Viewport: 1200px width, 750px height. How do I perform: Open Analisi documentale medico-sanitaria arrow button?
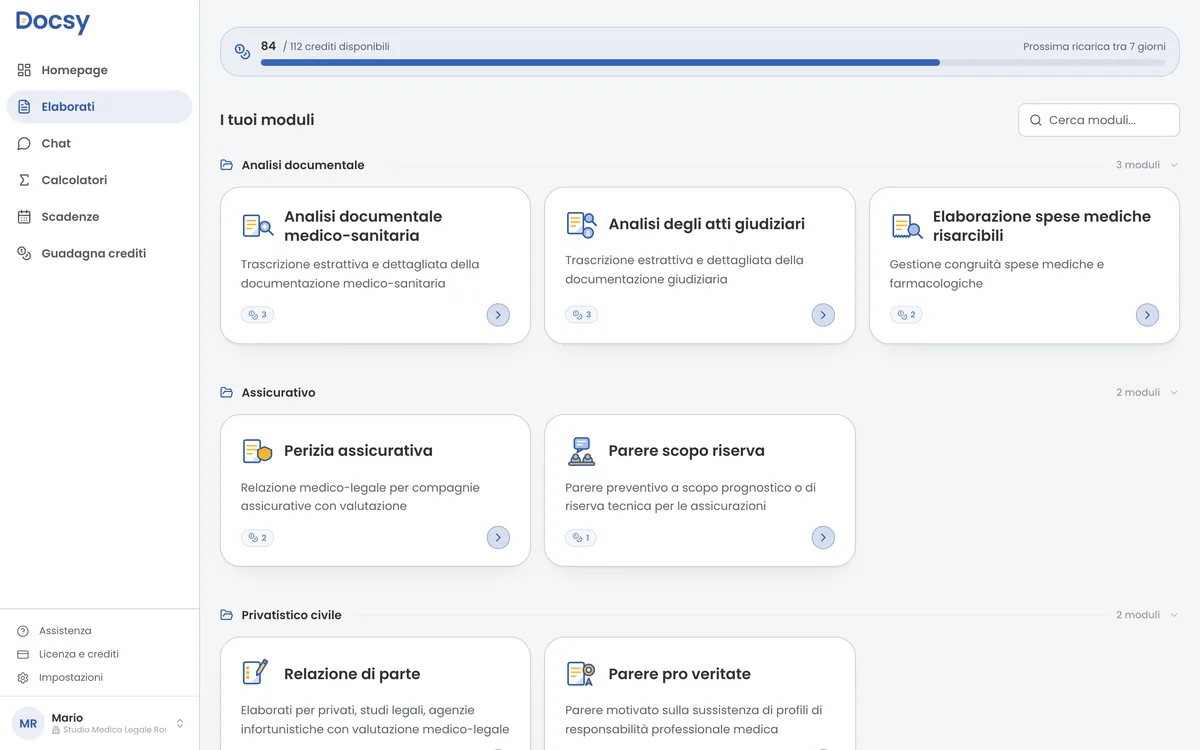tap(498, 315)
